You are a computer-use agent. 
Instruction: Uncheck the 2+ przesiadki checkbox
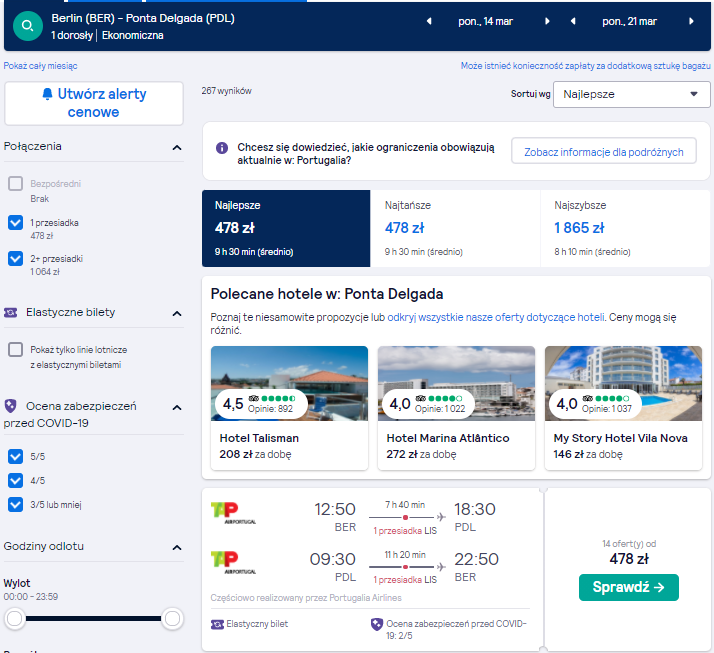[15, 259]
